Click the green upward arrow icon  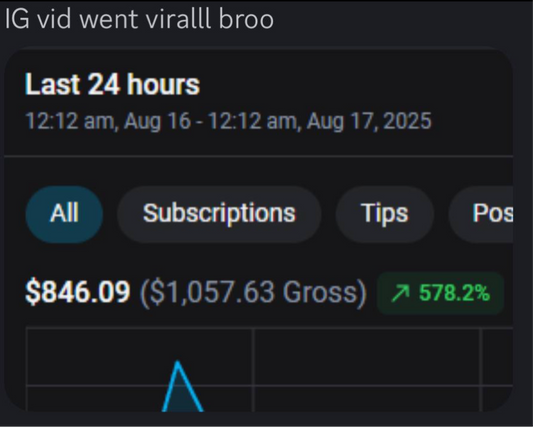[401, 294]
